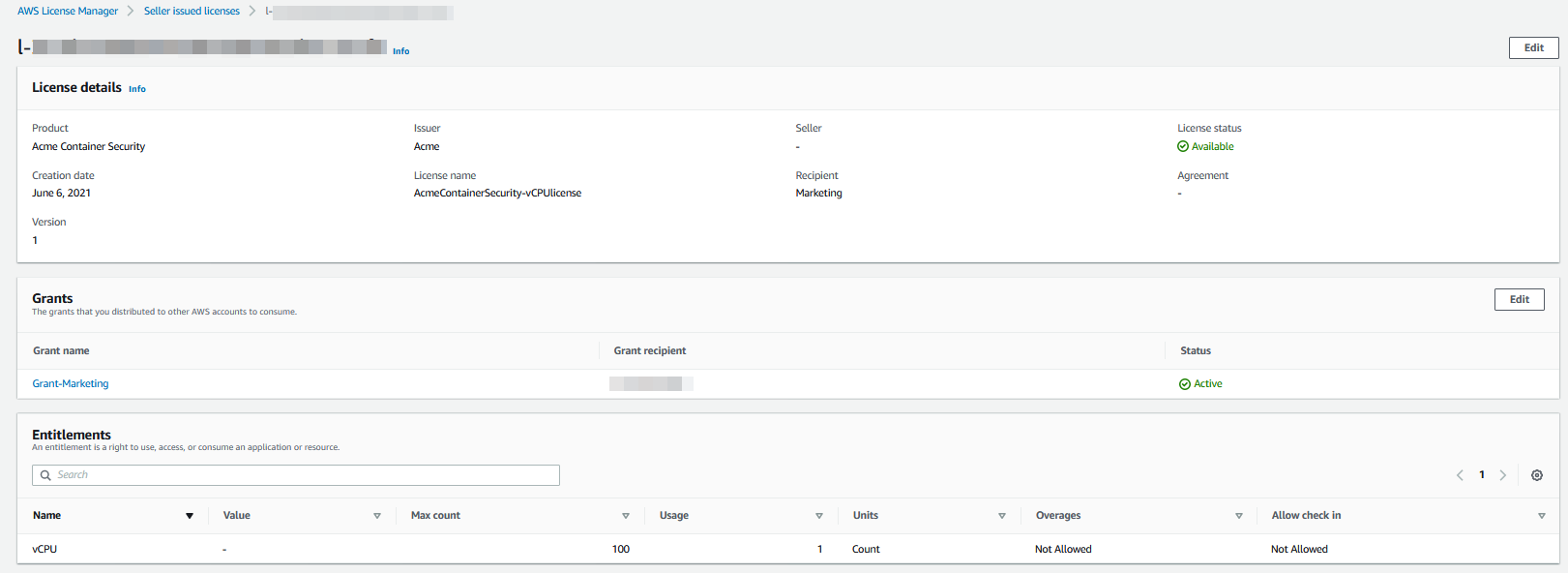
Task: Click the Max count value 100
Action: pyautogui.click(x=621, y=550)
